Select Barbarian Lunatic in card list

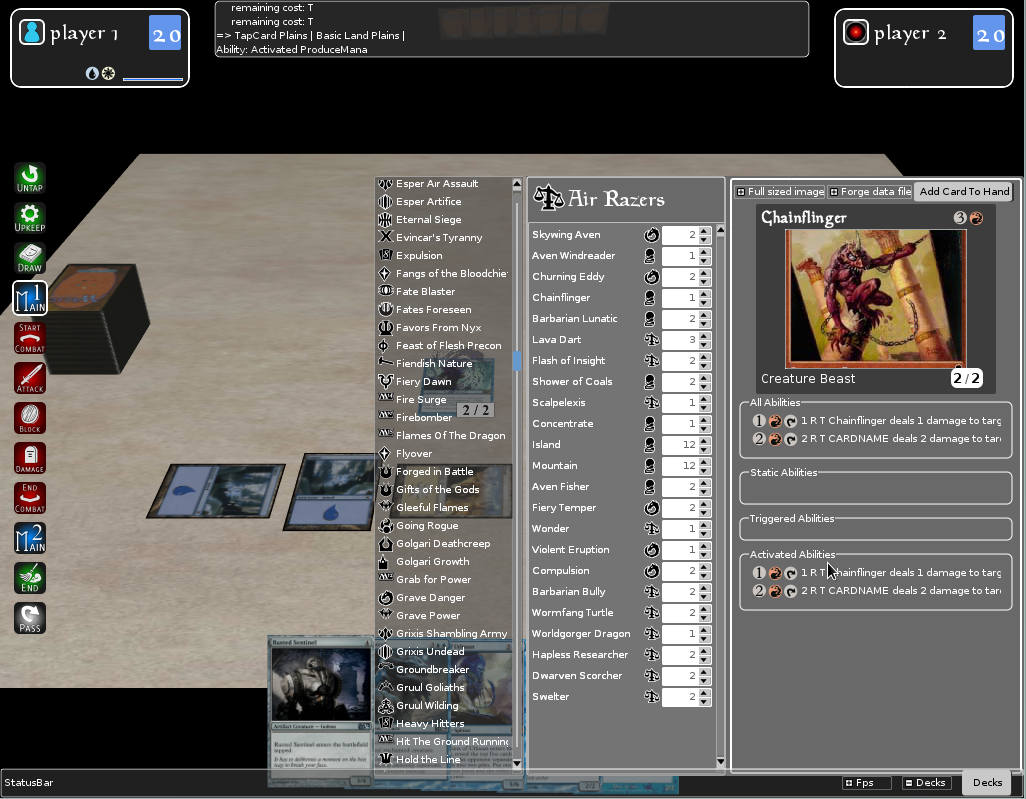point(575,319)
